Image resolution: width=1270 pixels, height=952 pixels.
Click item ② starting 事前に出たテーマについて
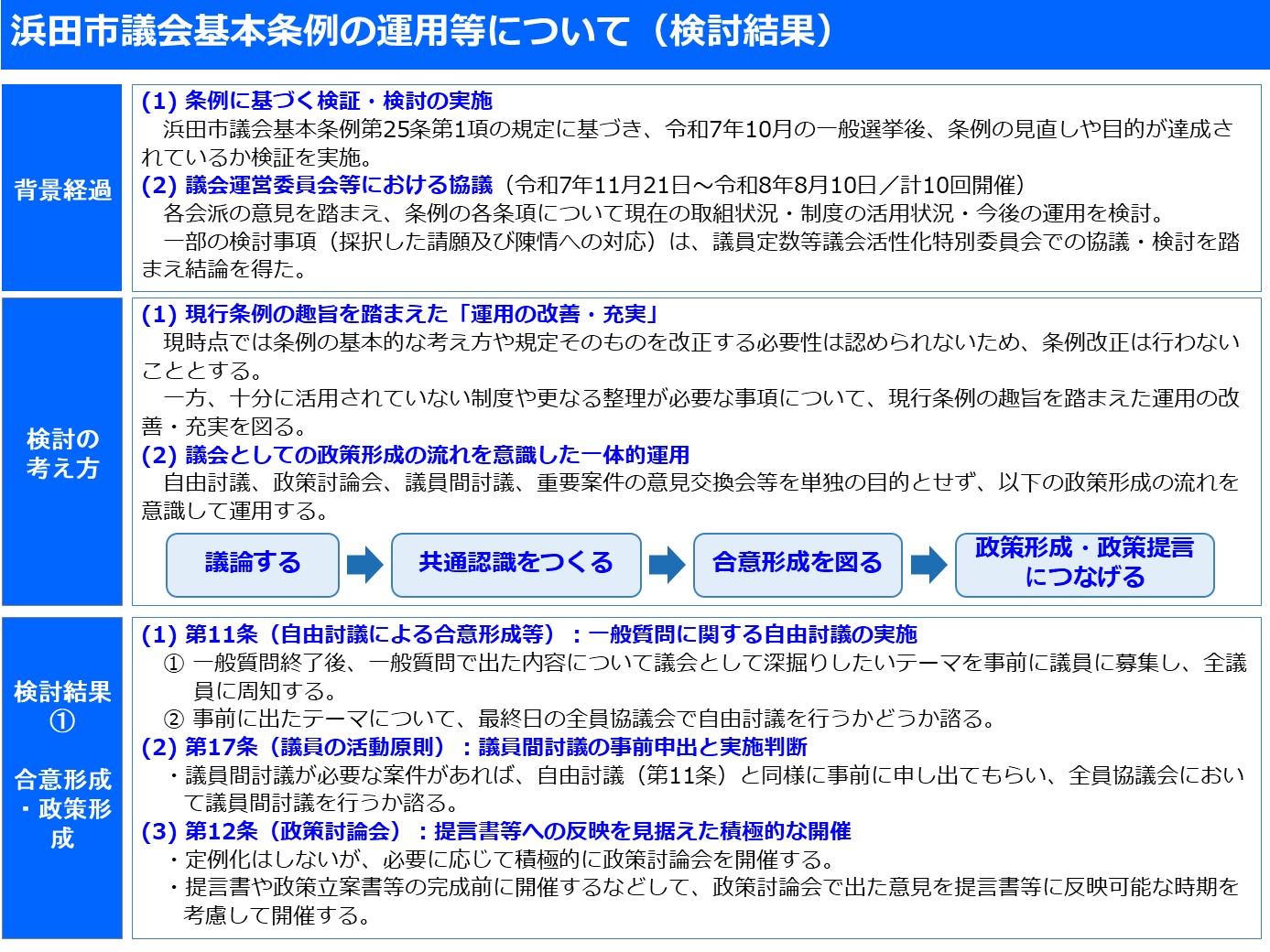(x=580, y=719)
